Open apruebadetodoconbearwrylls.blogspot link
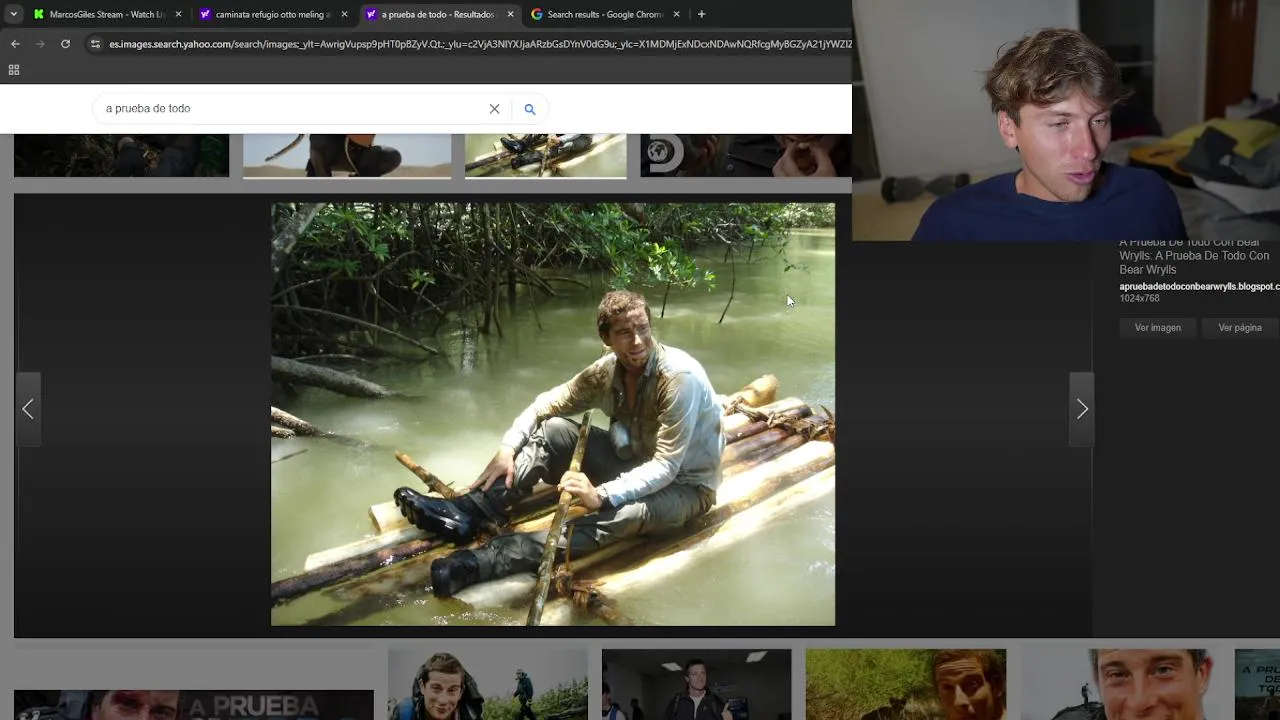The height and width of the screenshot is (720, 1280). pos(1199,286)
